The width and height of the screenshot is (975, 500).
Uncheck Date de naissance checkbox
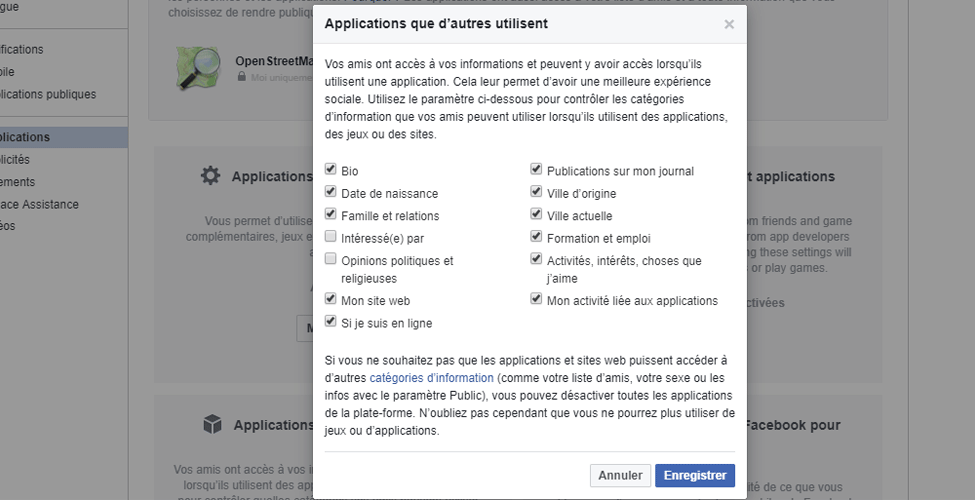330,192
